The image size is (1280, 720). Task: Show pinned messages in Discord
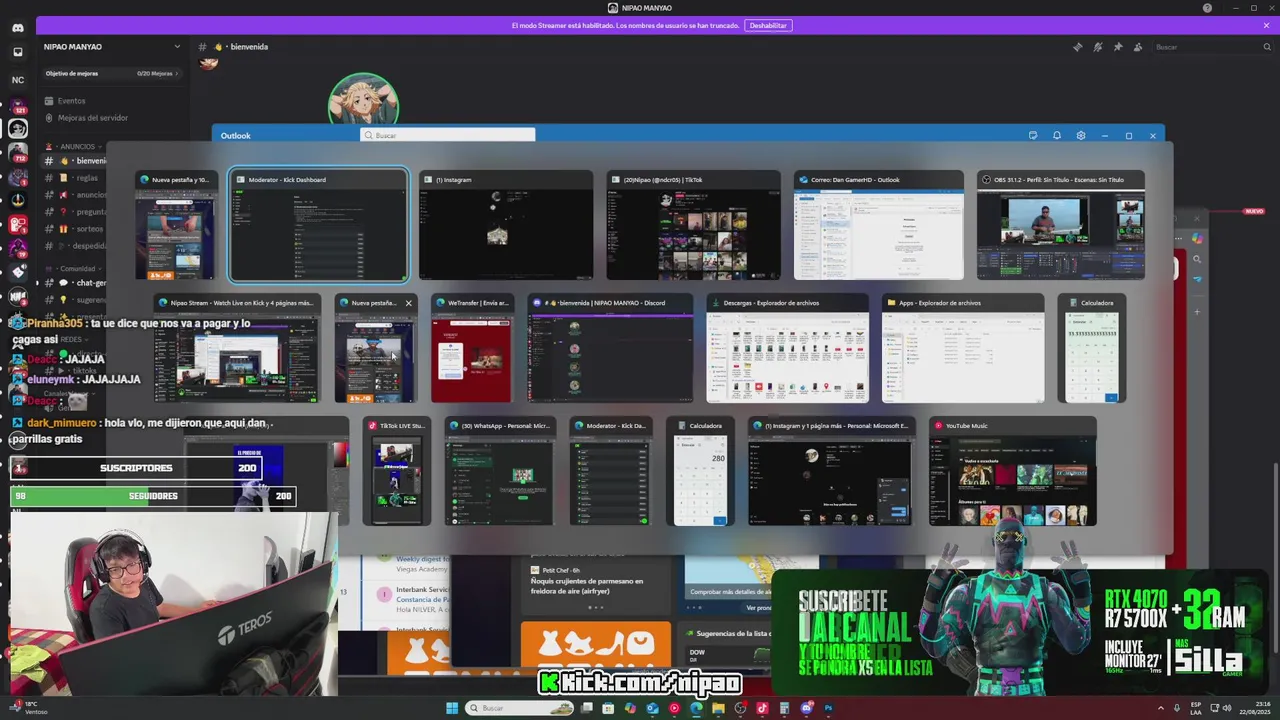[1117, 47]
